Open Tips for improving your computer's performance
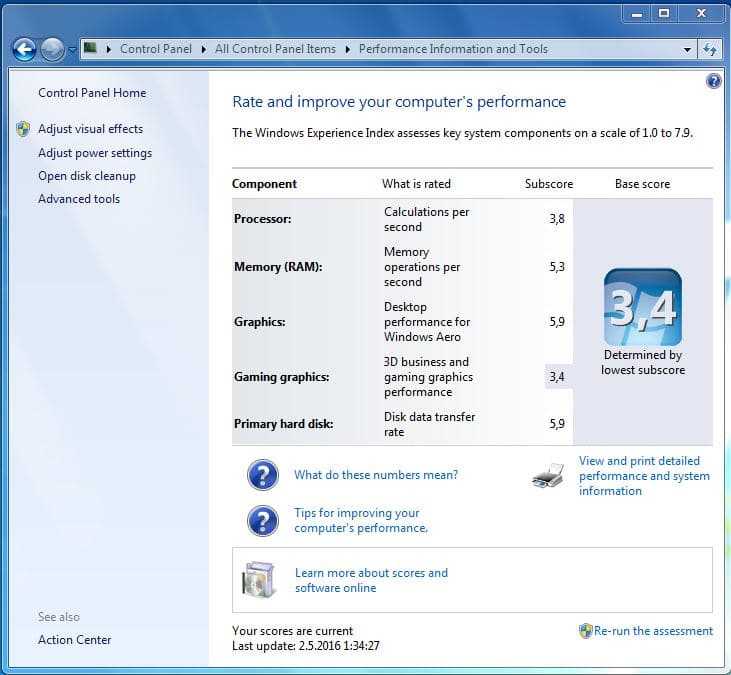This screenshot has width=731, height=675. pos(361,520)
